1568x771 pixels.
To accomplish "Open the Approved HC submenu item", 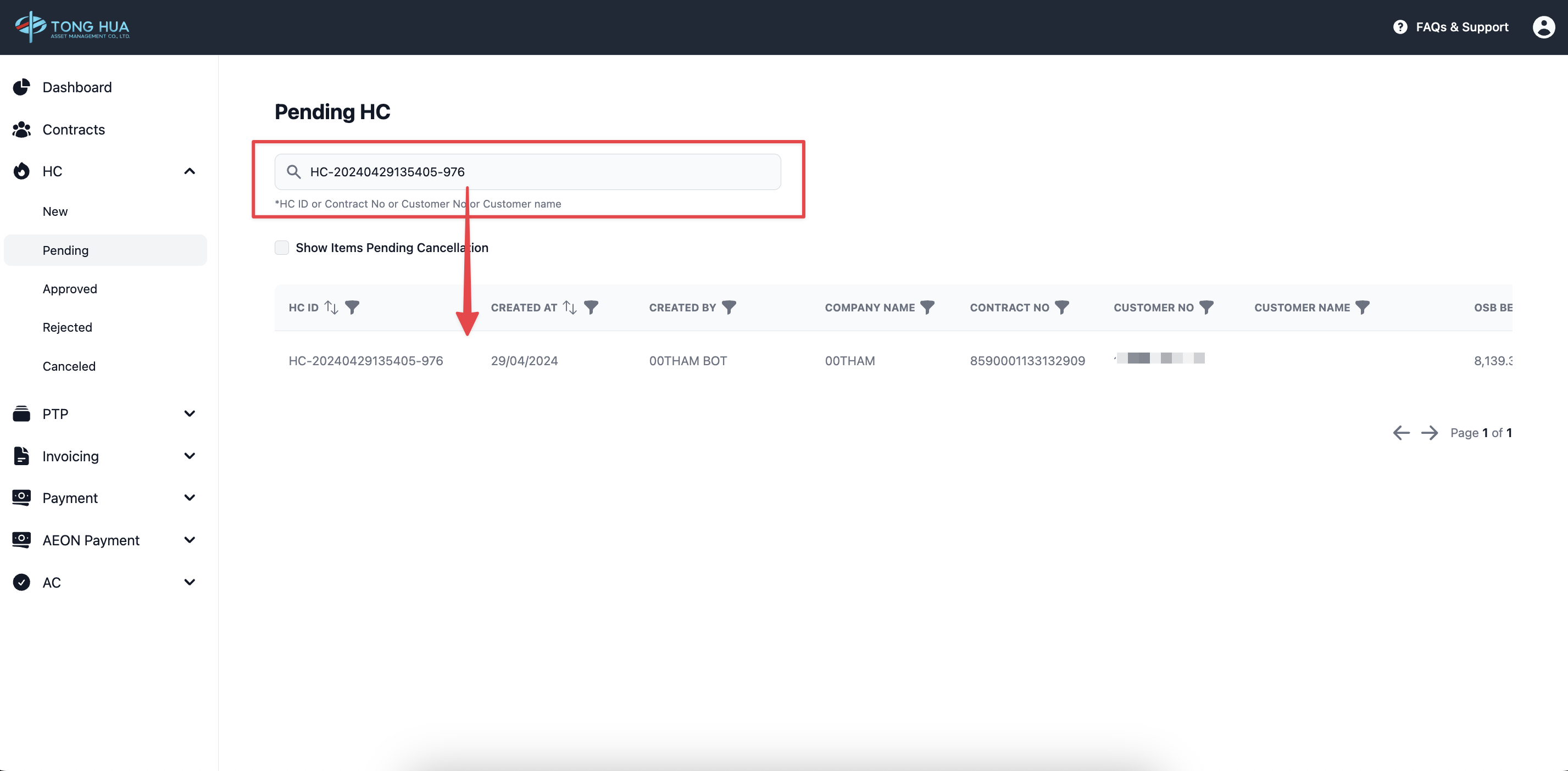I will point(70,289).
